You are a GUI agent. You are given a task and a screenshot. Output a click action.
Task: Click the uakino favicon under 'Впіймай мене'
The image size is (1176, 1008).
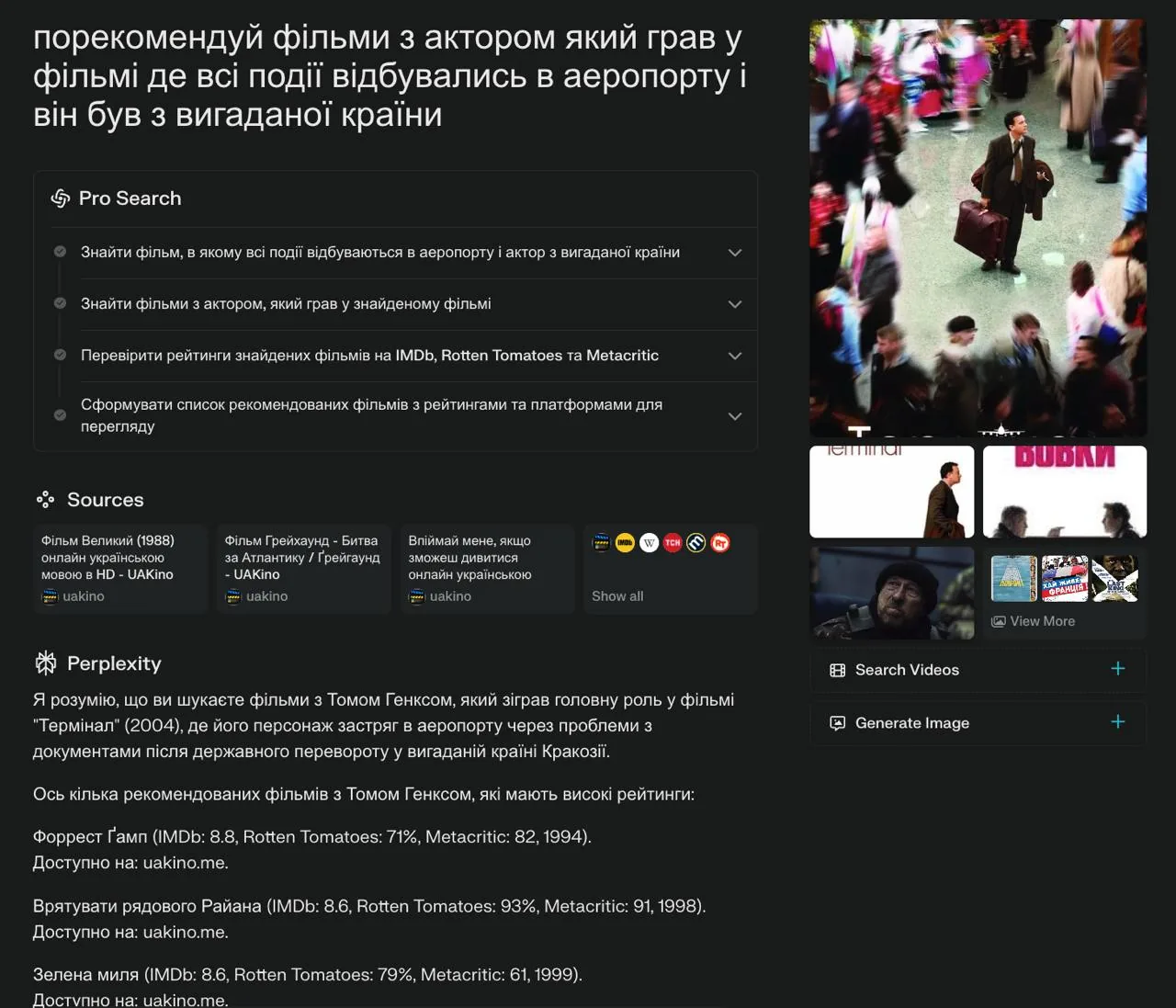click(x=417, y=596)
